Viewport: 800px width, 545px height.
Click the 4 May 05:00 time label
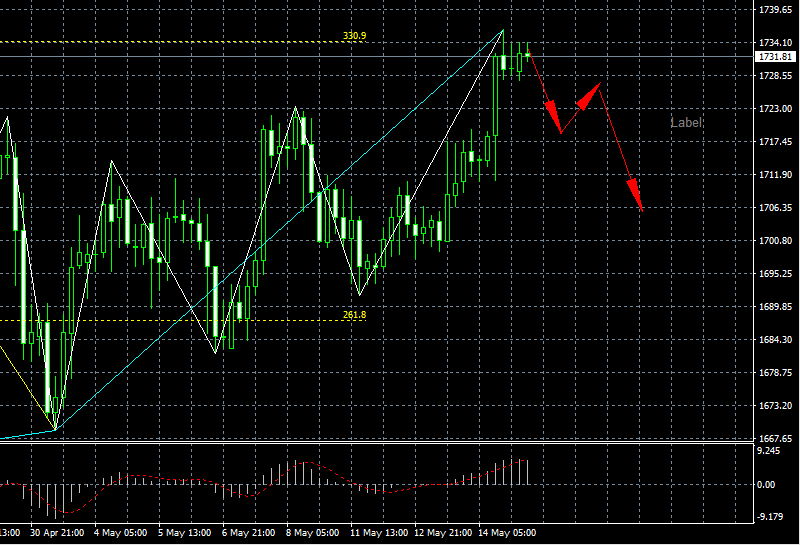[x=120, y=533]
